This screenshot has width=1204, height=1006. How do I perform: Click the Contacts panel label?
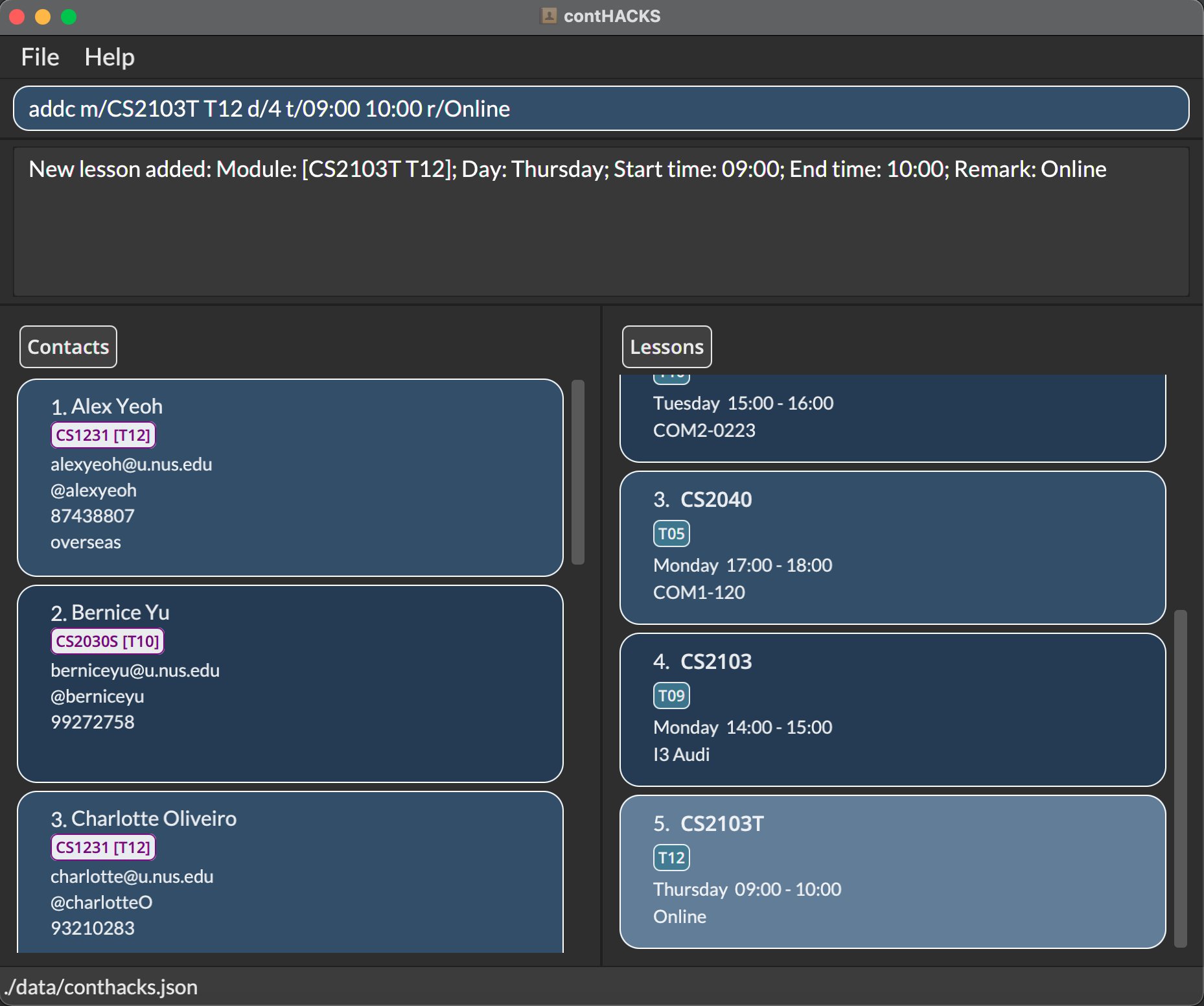[x=68, y=347]
